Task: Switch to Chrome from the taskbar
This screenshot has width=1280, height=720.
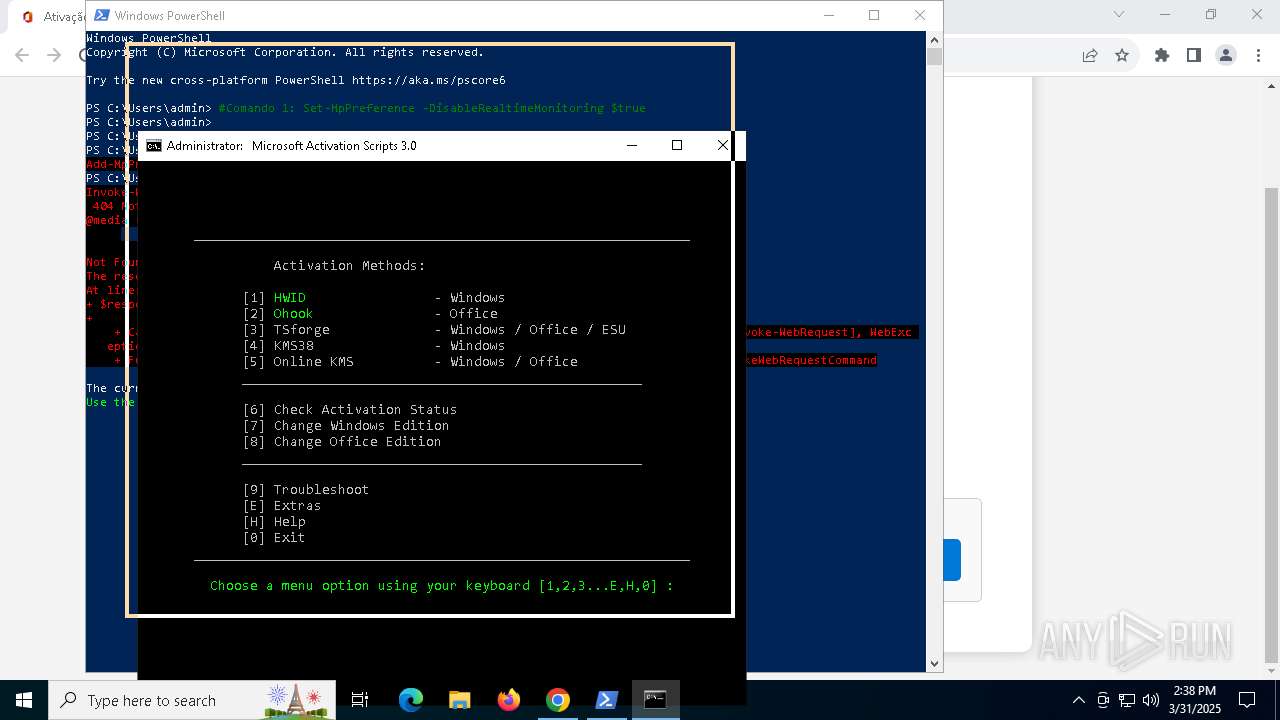Action: coord(557,700)
